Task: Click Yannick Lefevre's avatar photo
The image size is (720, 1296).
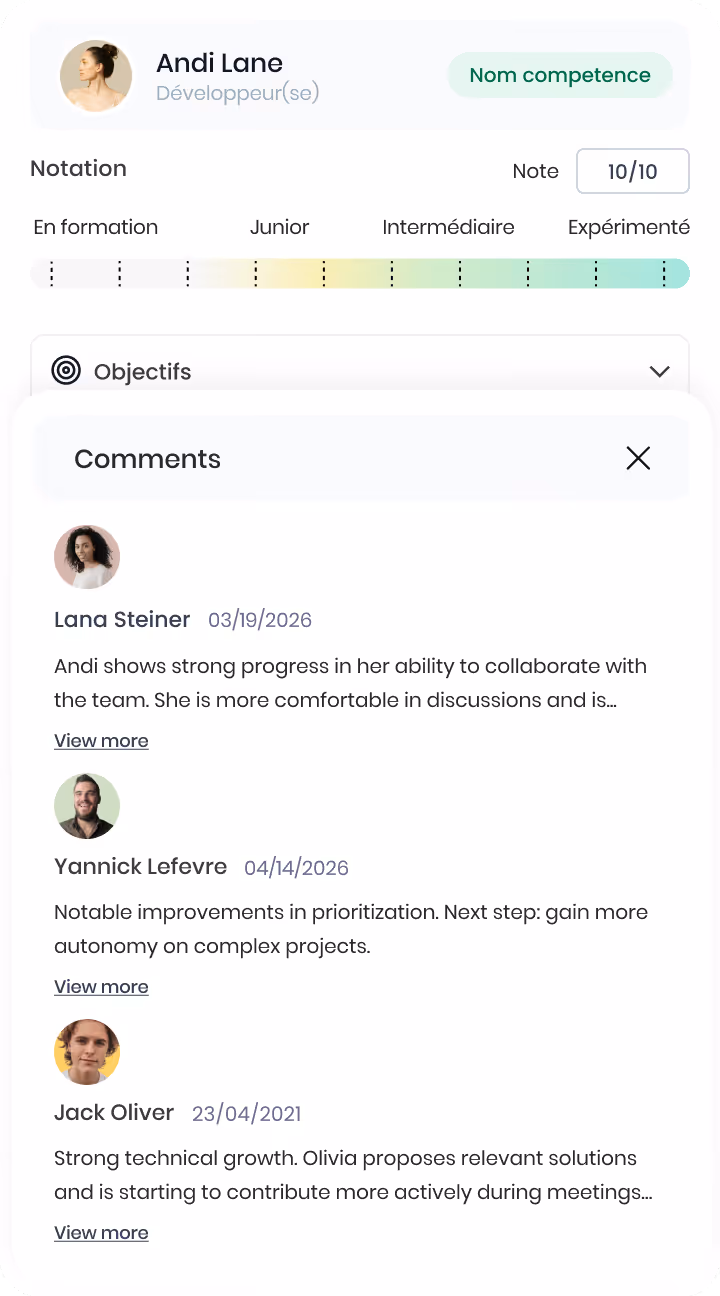Action: 87,805
